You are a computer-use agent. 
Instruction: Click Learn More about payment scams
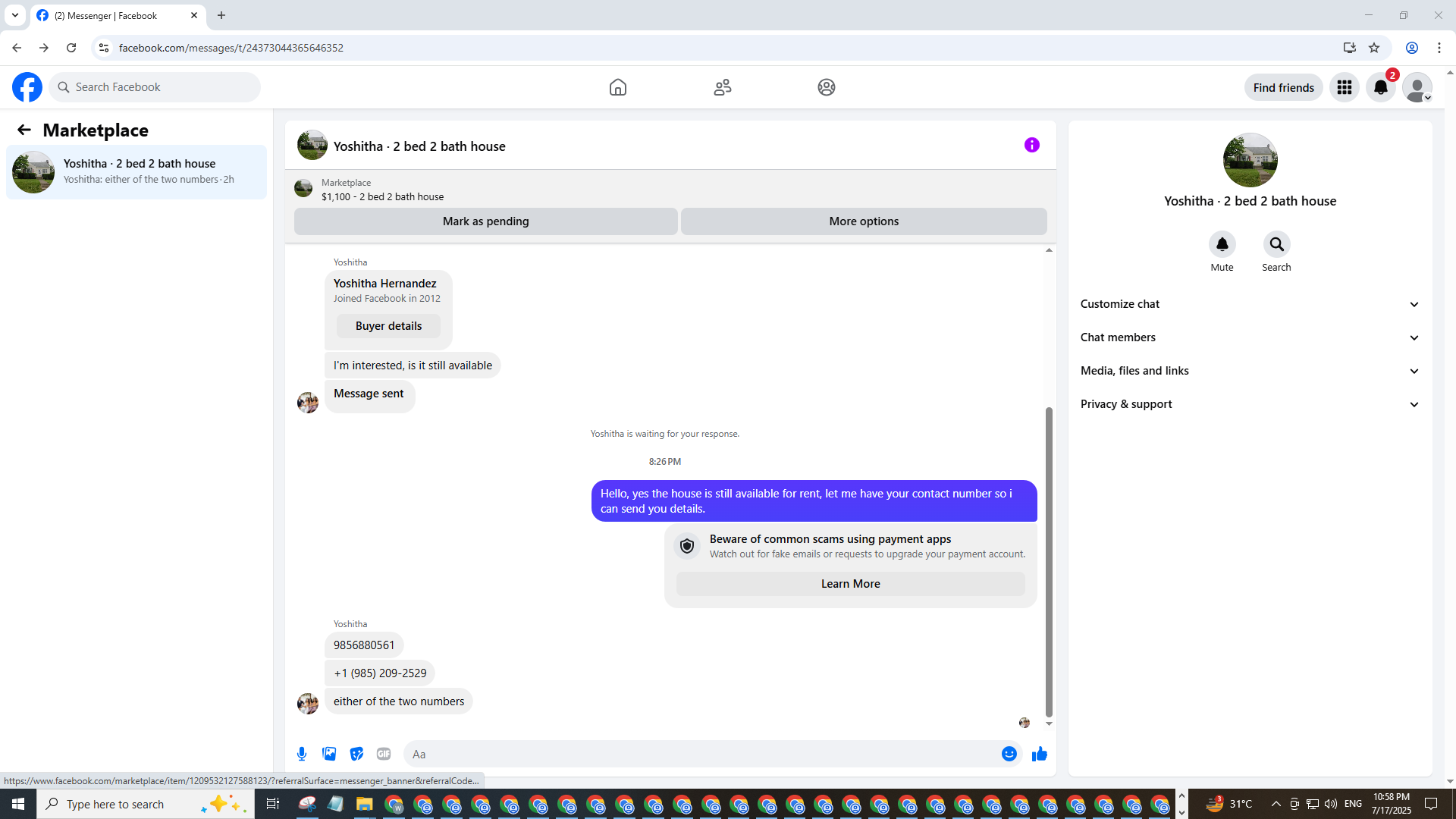(x=850, y=584)
